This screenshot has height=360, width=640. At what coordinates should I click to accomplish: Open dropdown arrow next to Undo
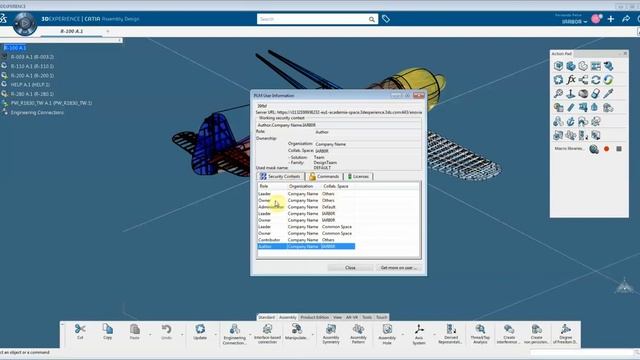point(182,335)
